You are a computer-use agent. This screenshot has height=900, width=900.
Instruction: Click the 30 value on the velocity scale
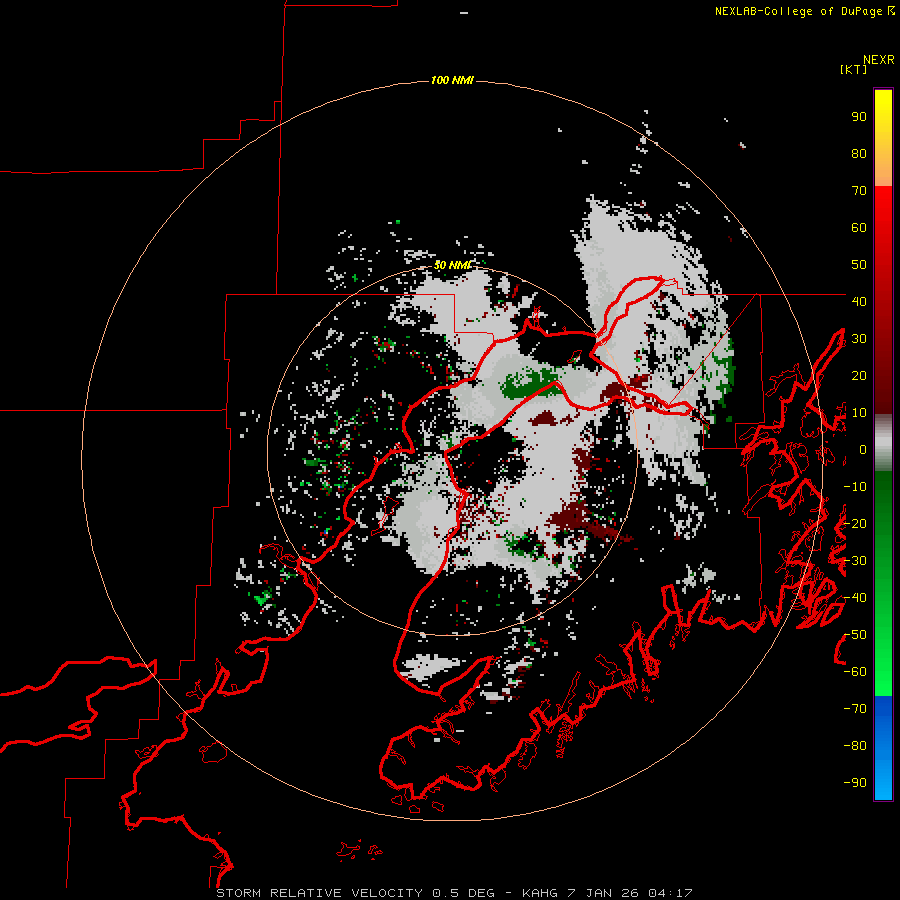tap(859, 339)
